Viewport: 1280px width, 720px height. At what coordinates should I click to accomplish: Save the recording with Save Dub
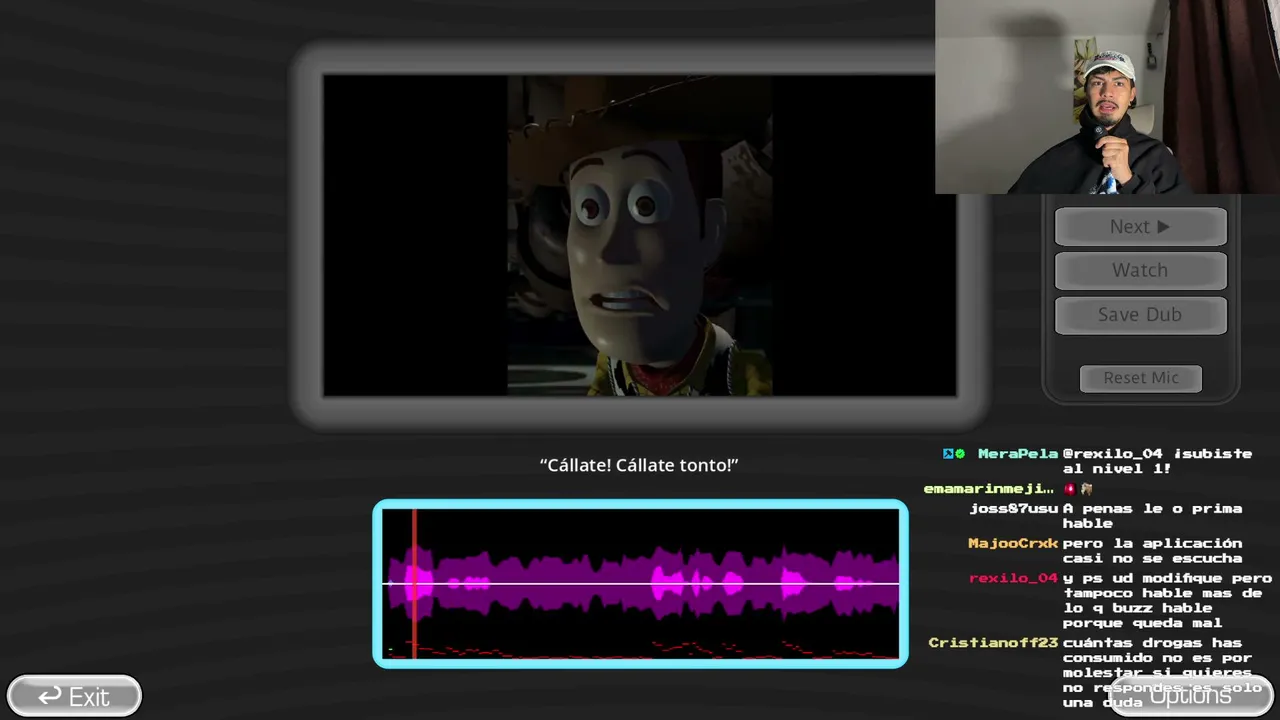tap(1140, 314)
